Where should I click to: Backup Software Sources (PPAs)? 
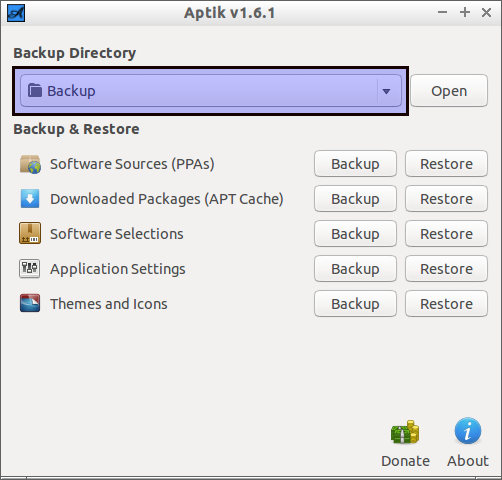(x=355, y=164)
